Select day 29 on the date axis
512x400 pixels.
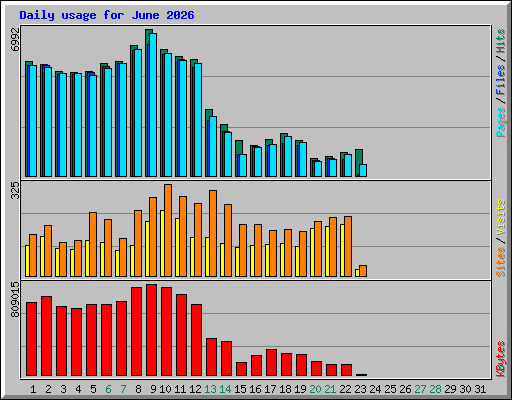(450, 389)
